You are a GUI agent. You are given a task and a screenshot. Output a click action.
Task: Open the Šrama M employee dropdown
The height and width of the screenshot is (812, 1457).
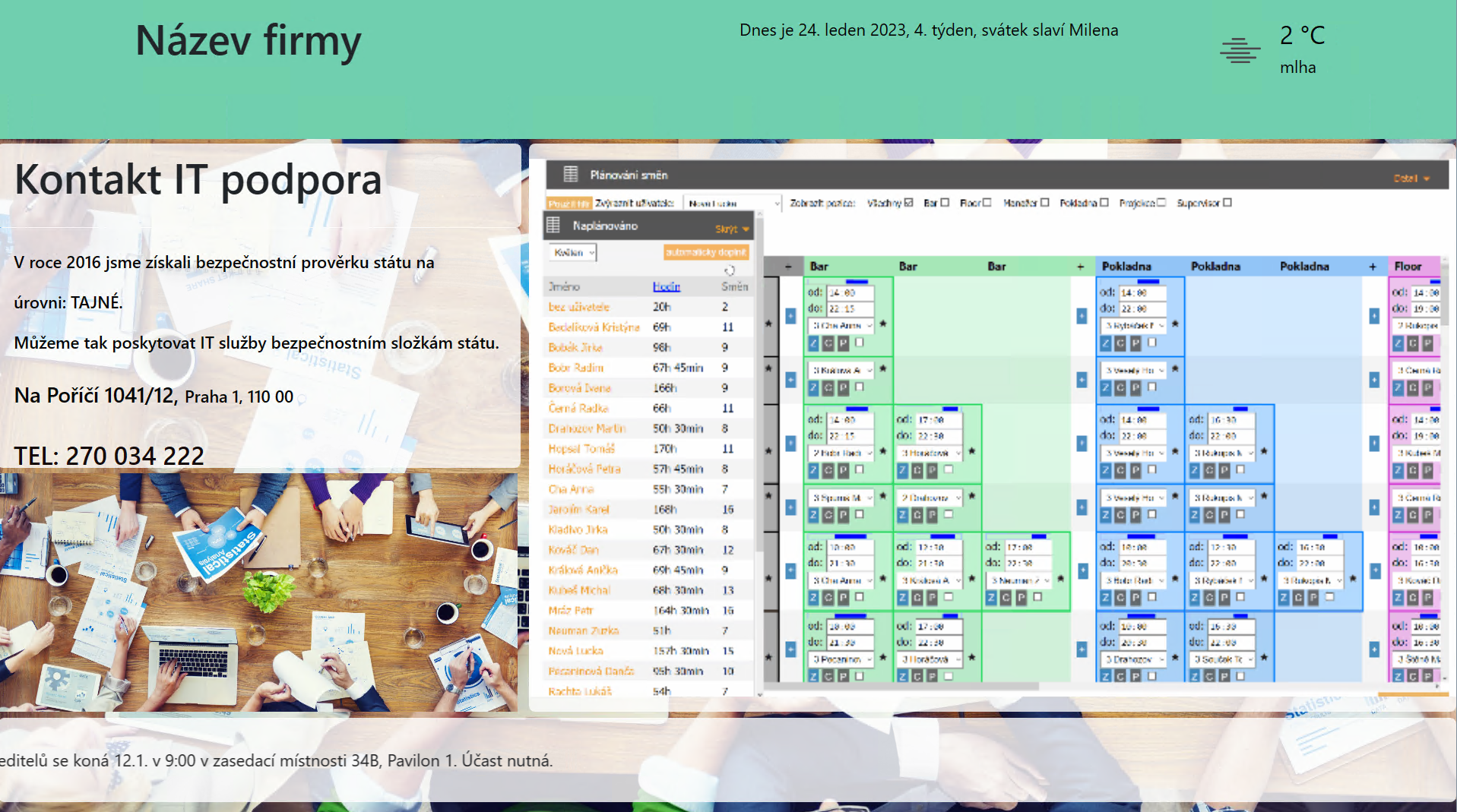pyautogui.click(x=841, y=498)
